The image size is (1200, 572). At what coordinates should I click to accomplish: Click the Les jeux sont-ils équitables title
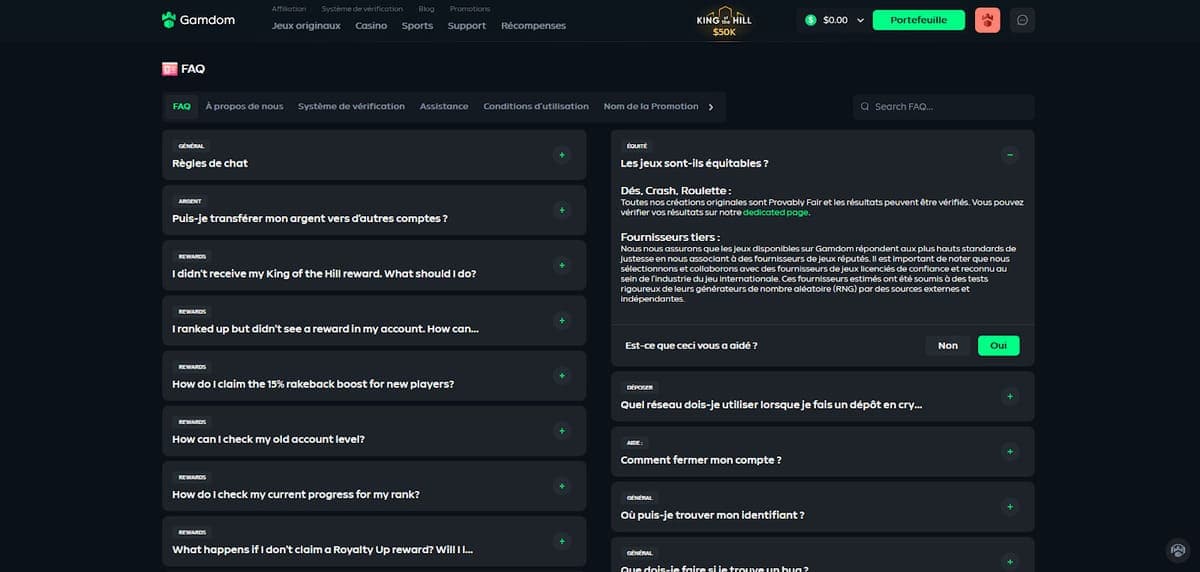[x=694, y=163]
